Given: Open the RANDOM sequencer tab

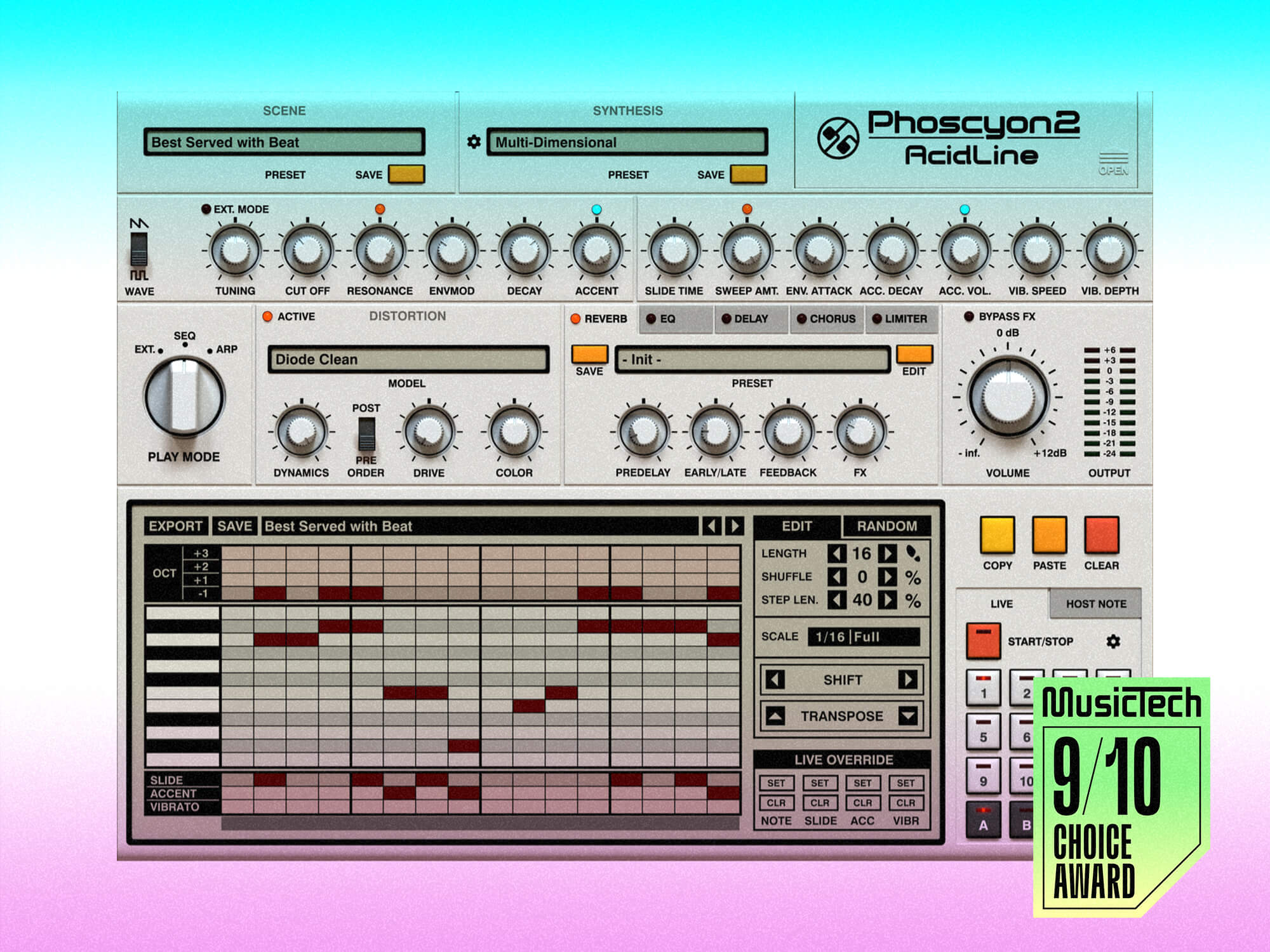Looking at the screenshot, I should tap(887, 526).
